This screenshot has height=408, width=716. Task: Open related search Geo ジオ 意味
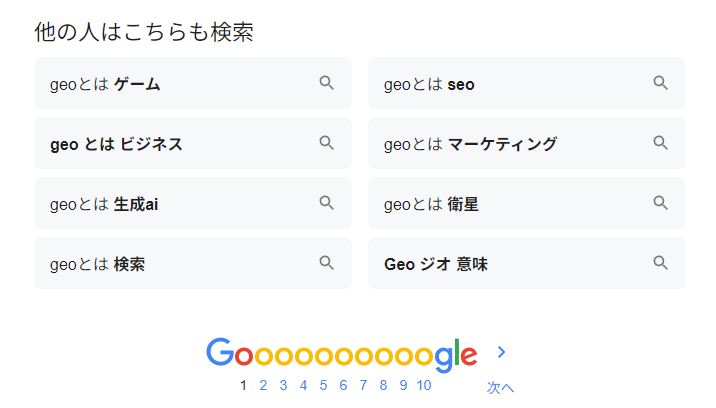tap(526, 263)
